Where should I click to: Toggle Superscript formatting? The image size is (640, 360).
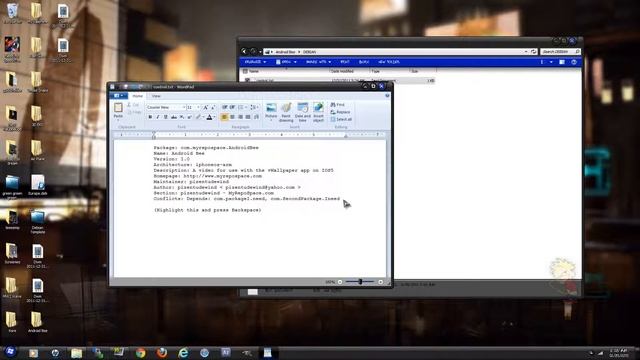click(x=190, y=117)
